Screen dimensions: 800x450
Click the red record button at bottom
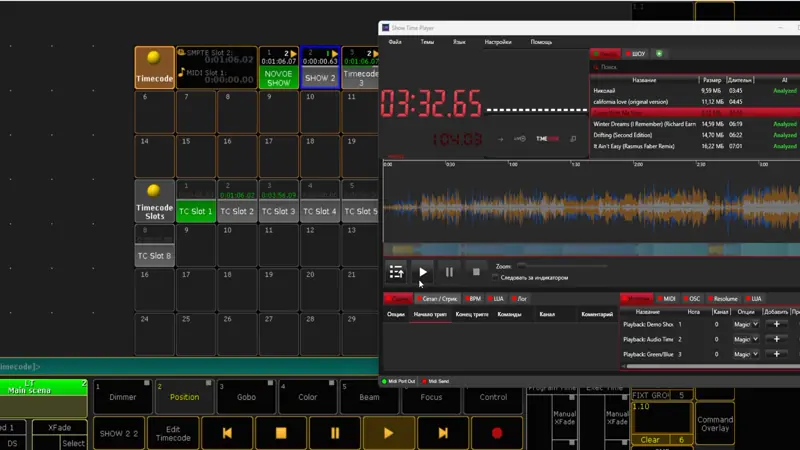[x=497, y=433]
